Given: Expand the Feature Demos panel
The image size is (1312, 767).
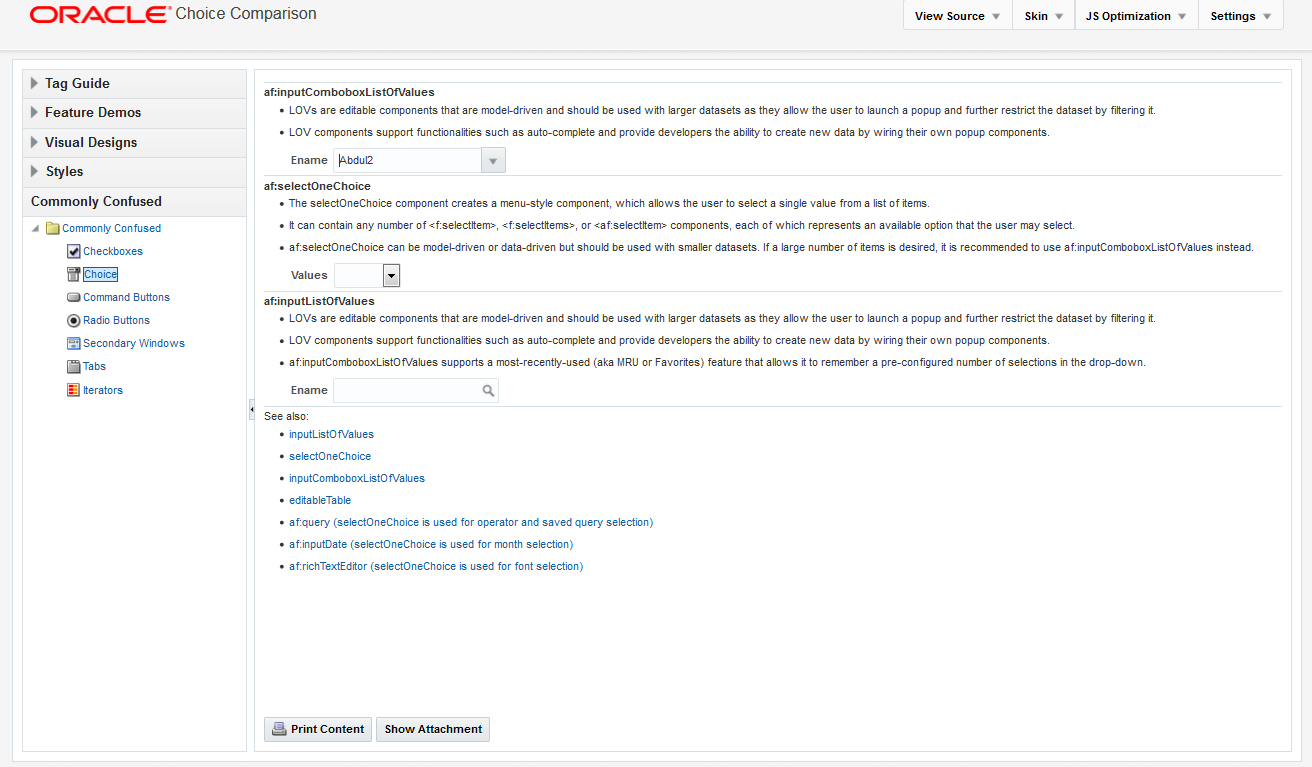Looking at the screenshot, I should coord(35,112).
